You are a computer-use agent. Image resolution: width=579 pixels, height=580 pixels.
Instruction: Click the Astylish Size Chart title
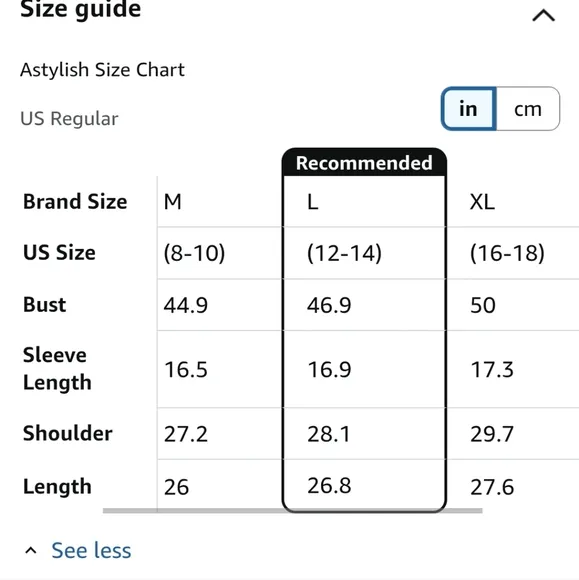[102, 70]
